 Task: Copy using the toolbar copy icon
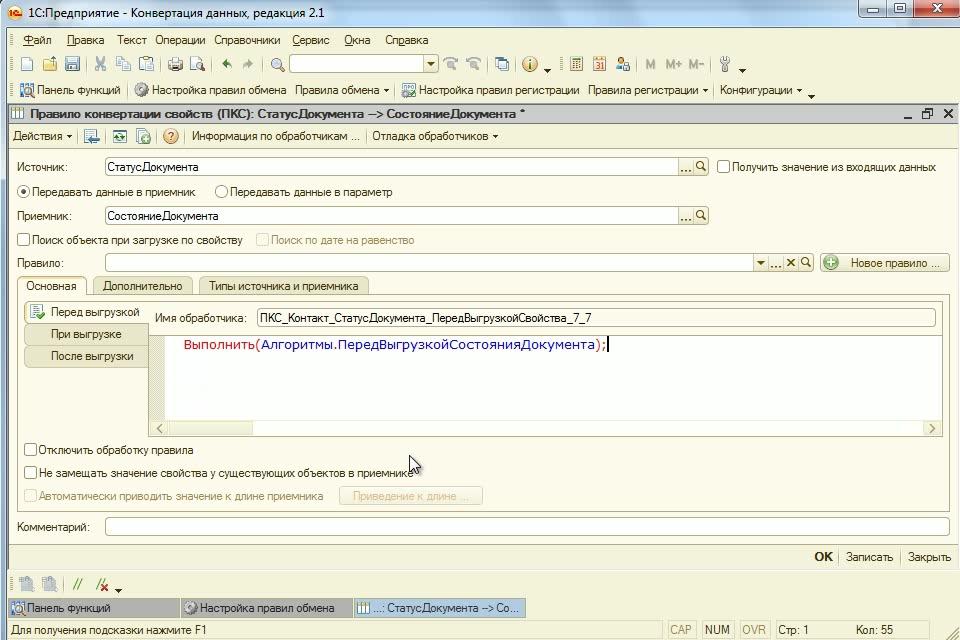[x=123, y=64]
